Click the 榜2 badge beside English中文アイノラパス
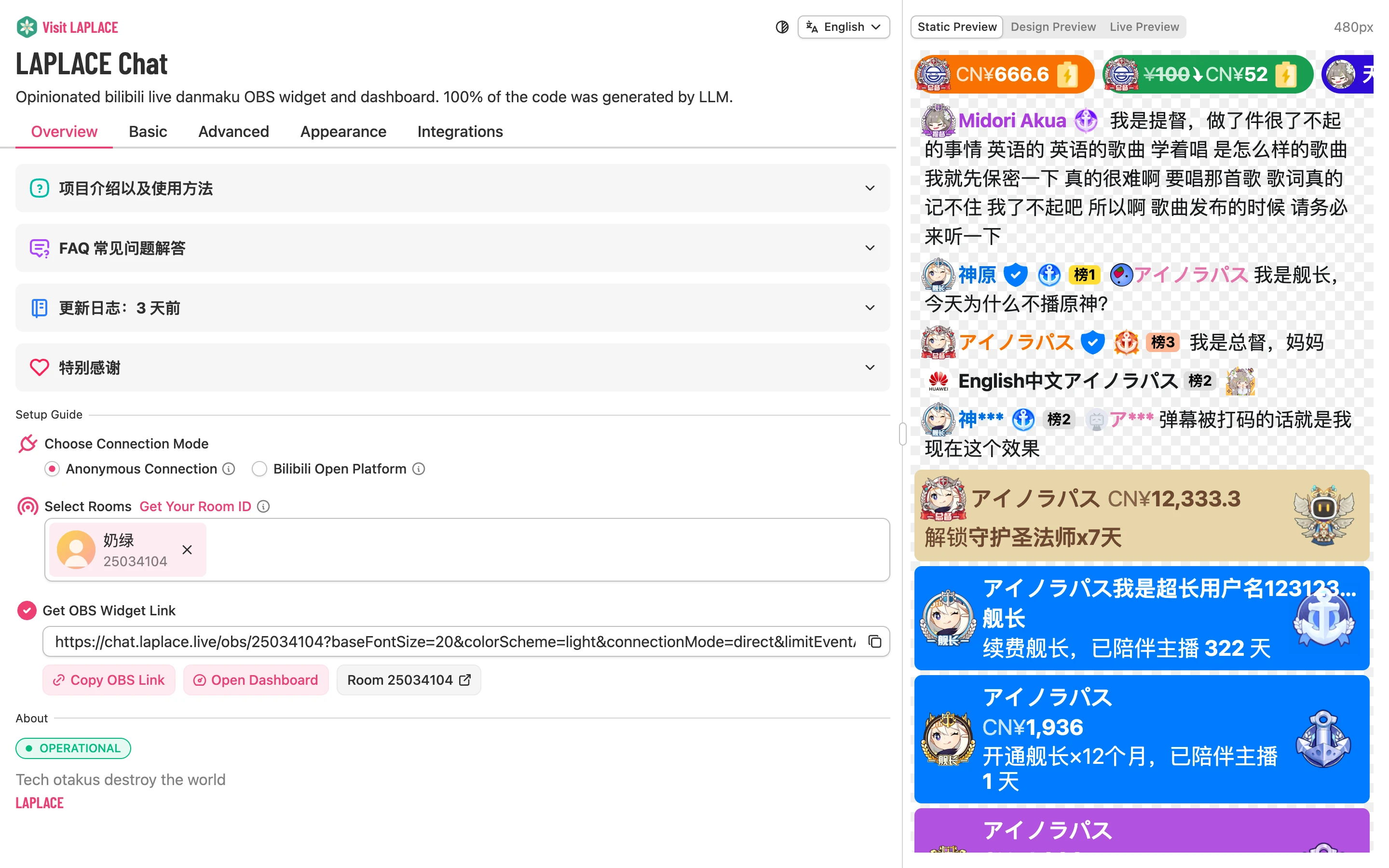 tap(1199, 380)
